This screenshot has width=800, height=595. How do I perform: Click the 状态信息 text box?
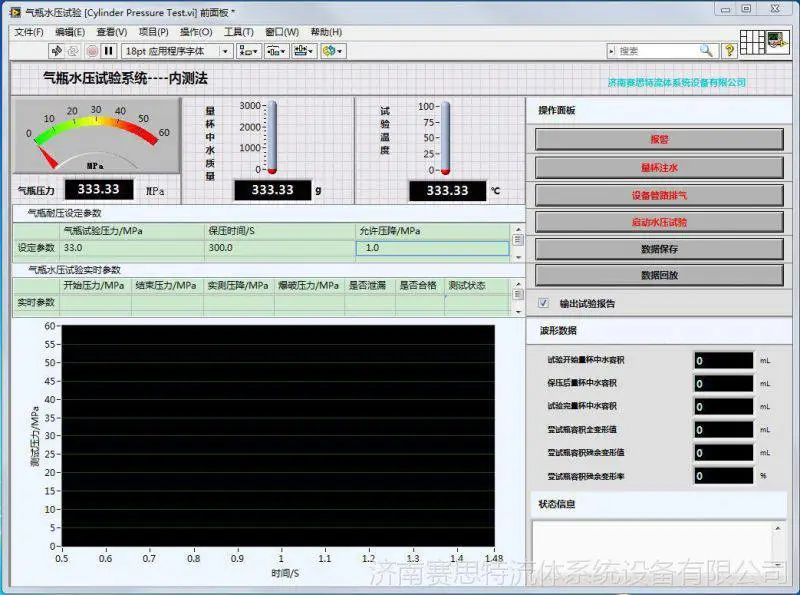[652, 545]
